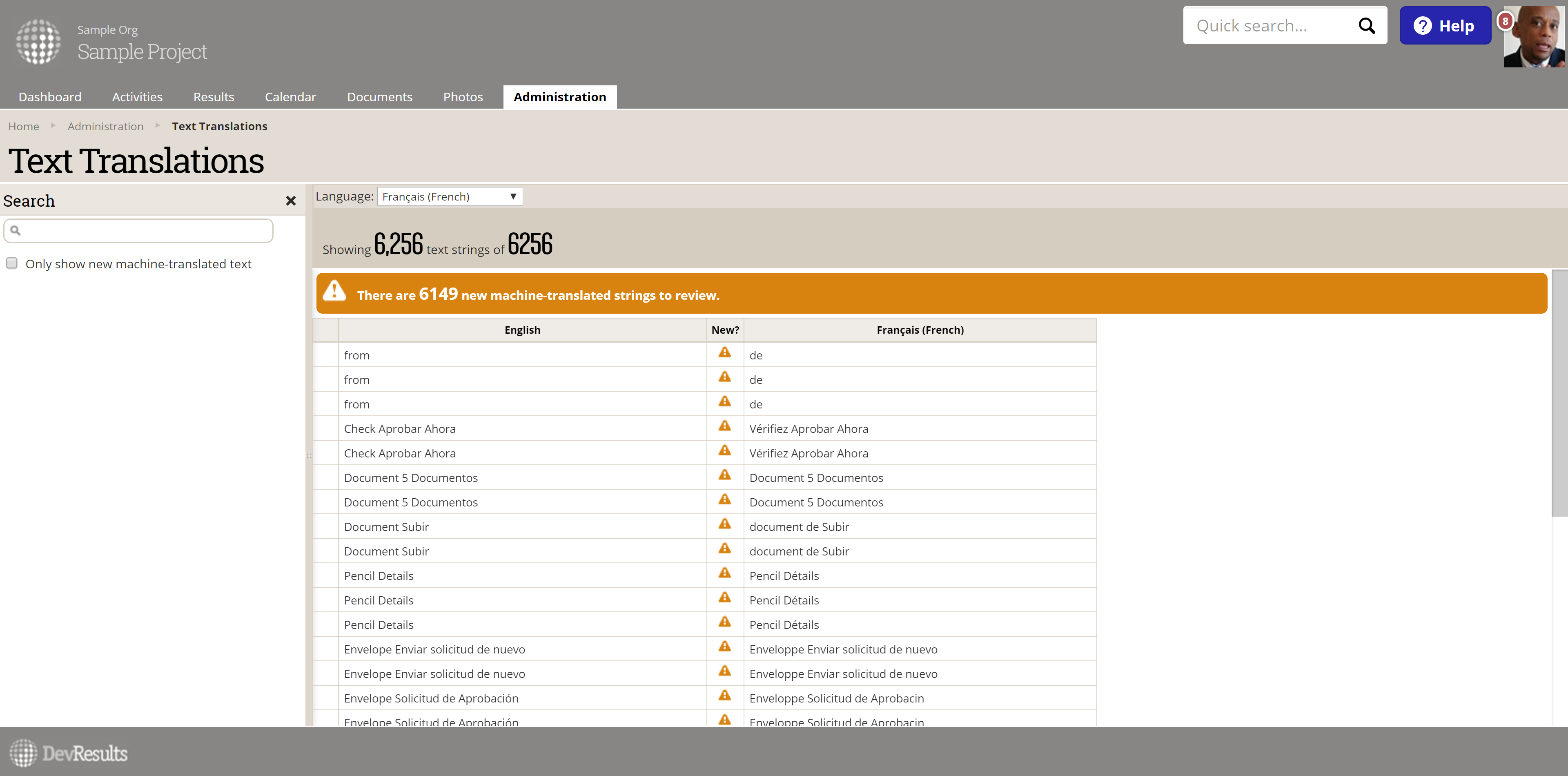Click the warning icon in the first 'from' row
Image resolution: width=1568 pixels, height=776 pixels.
coord(724,352)
